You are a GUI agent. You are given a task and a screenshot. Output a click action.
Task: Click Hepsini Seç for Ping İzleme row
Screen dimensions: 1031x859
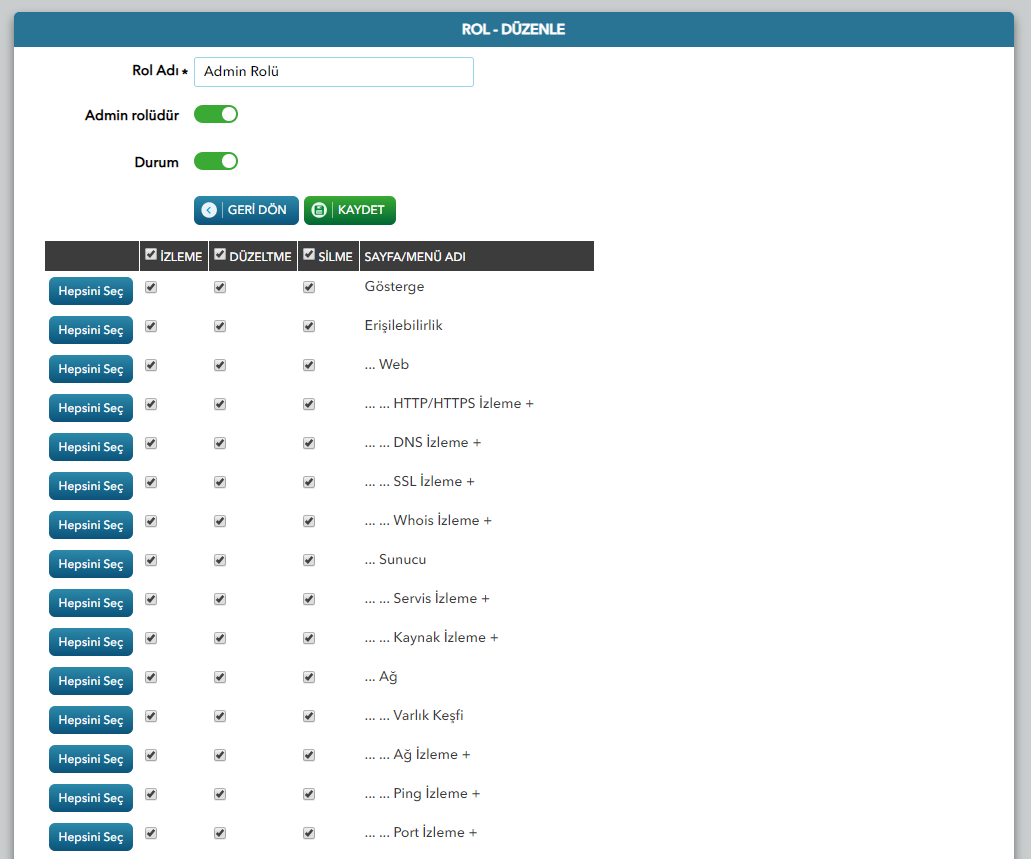pos(91,798)
